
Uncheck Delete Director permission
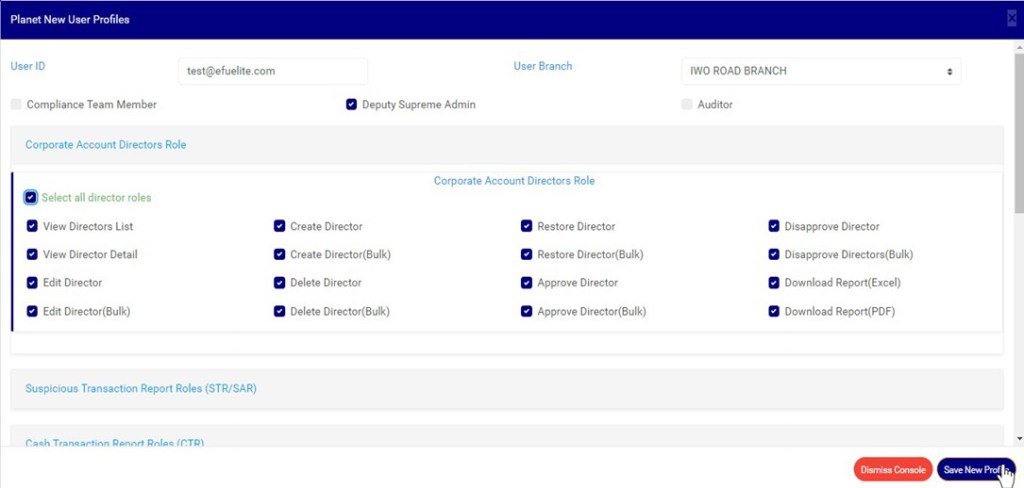280,283
